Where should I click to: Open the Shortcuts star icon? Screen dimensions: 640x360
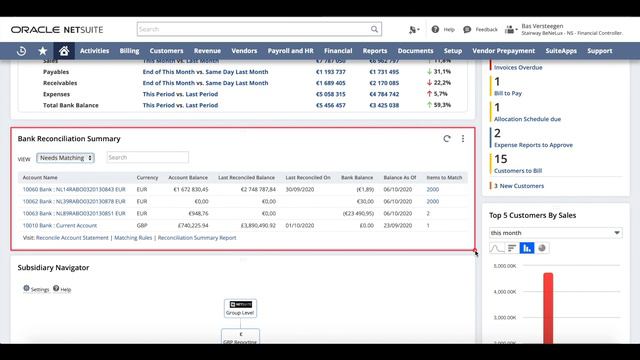[x=42, y=51]
